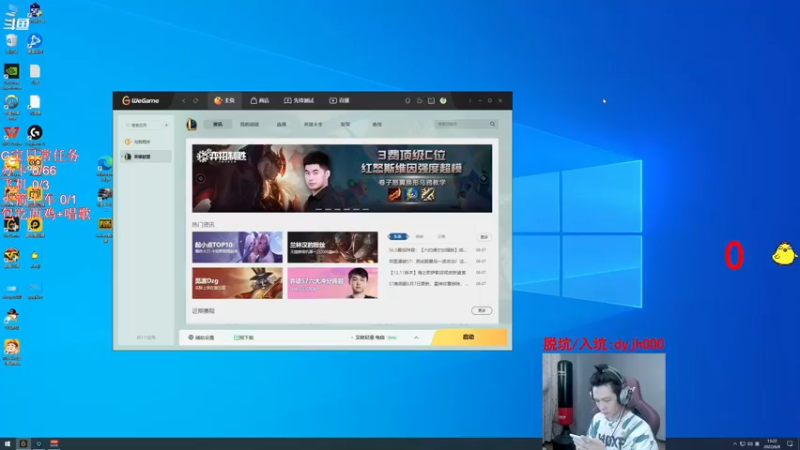Open the user avatar in WeGame title bar
This screenshot has width=800, height=450.
[443, 101]
